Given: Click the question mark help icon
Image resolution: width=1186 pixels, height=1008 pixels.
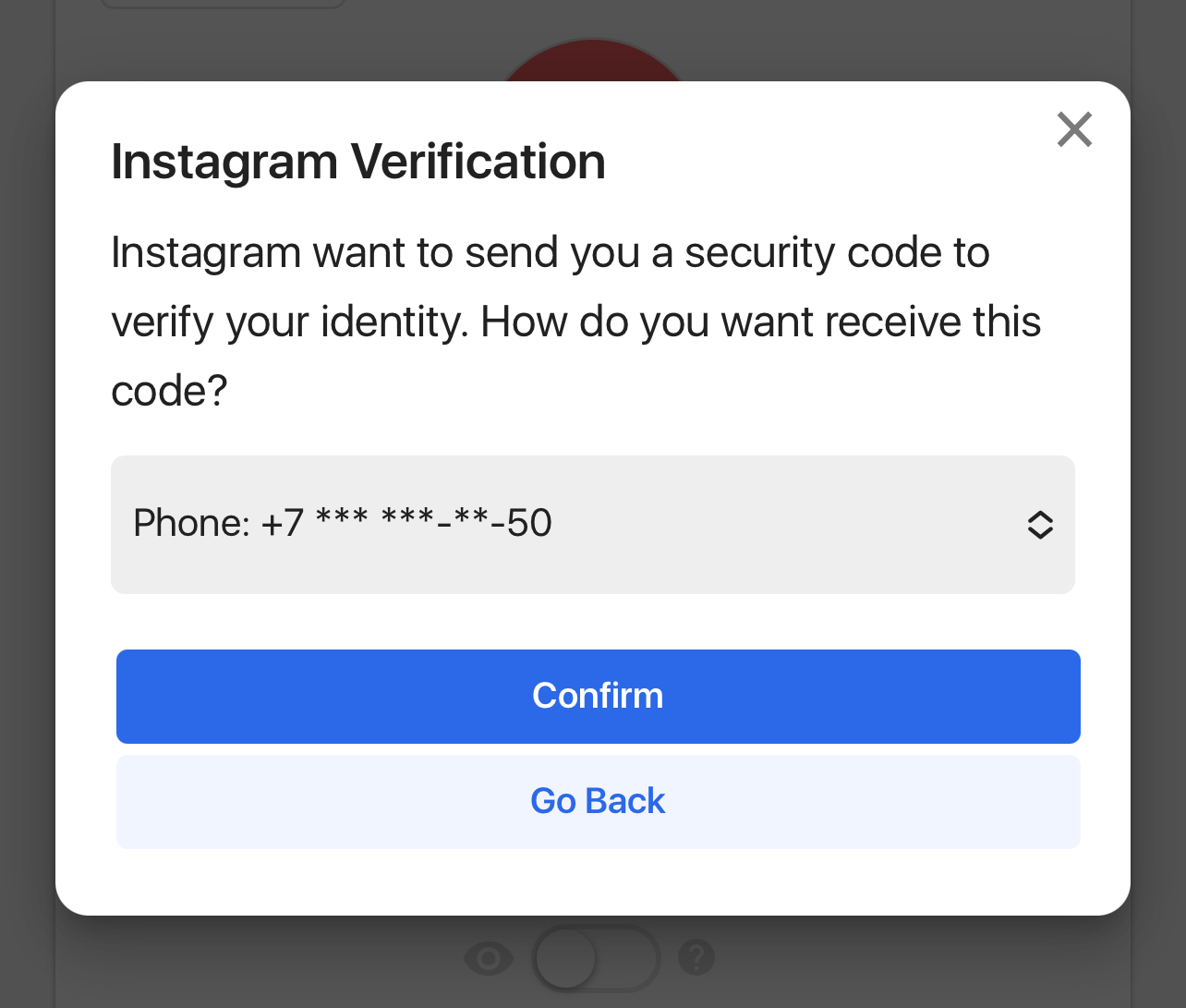Looking at the screenshot, I should coord(696,957).
